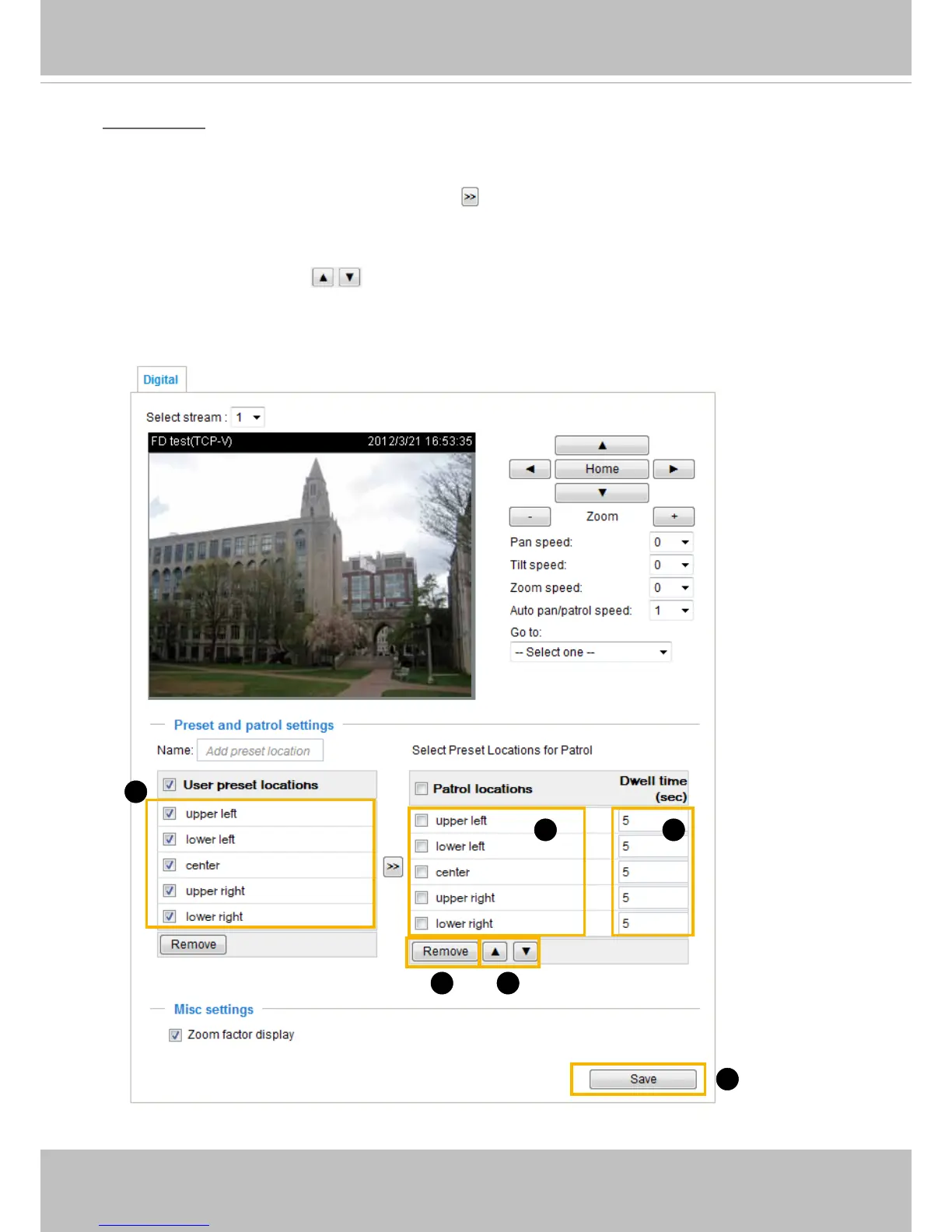The height and width of the screenshot is (1232, 952).
Task: Edit dwell time for center patrol
Action: tap(653, 872)
